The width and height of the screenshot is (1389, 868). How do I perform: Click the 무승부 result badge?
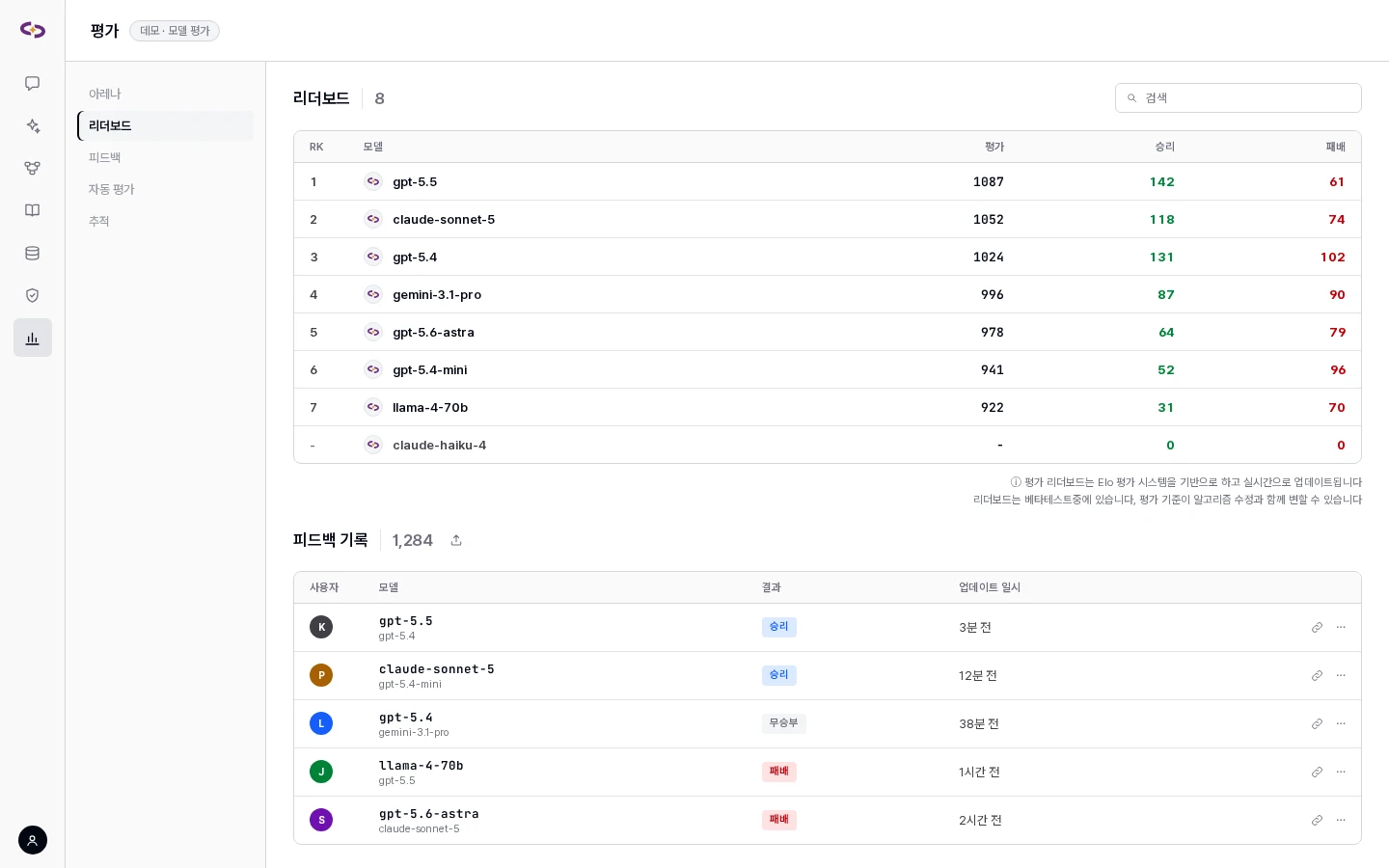tap(783, 723)
